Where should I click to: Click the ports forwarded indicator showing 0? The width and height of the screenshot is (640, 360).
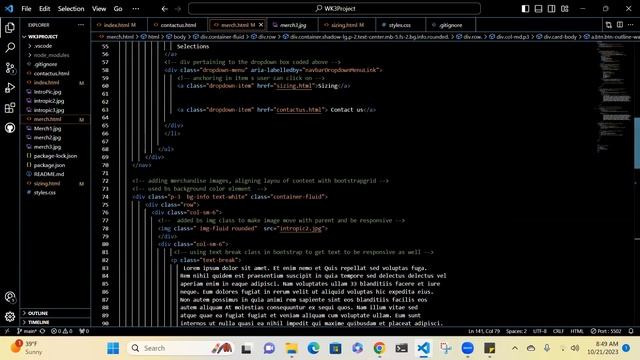pyautogui.click(x=84, y=331)
